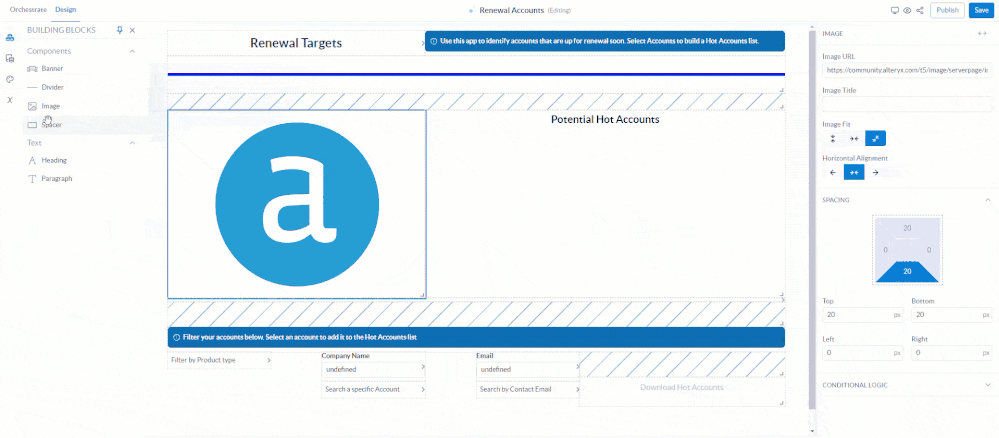The height and width of the screenshot is (438, 999).
Task: Align image horizontally to the right
Action: point(875,172)
